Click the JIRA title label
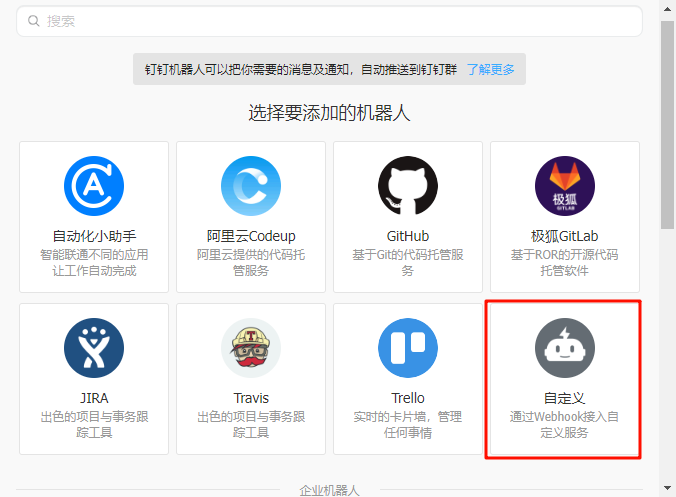The image size is (676, 497). pos(94,398)
